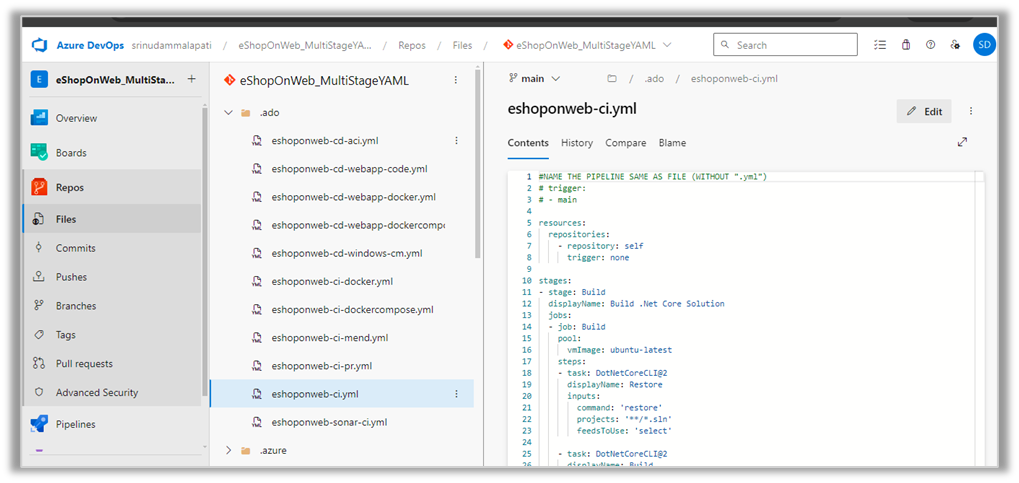
Task: Click the Pushes icon in sidebar
Action: (38, 277)
